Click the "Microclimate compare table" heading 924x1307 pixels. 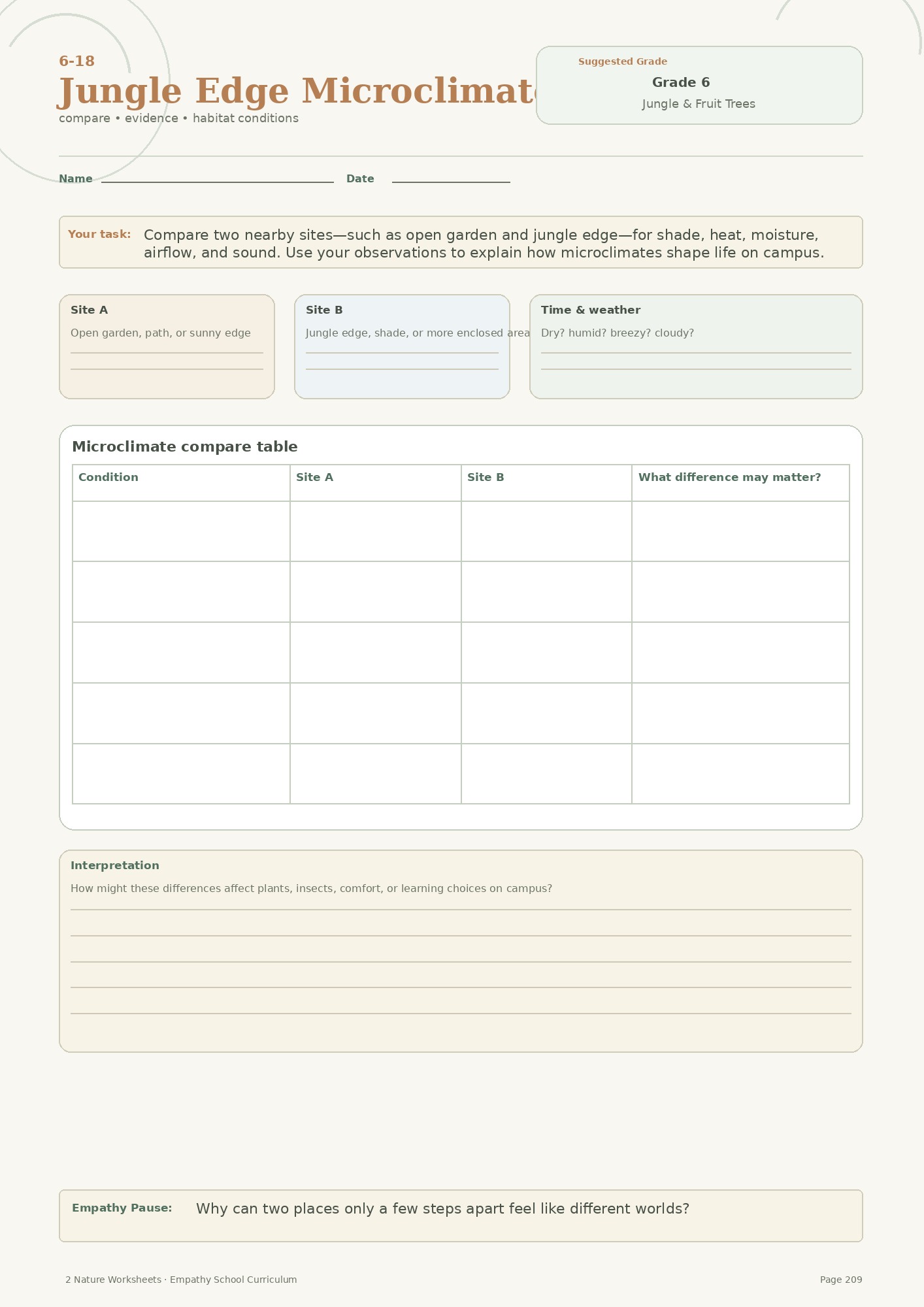[x=185, y=447]
